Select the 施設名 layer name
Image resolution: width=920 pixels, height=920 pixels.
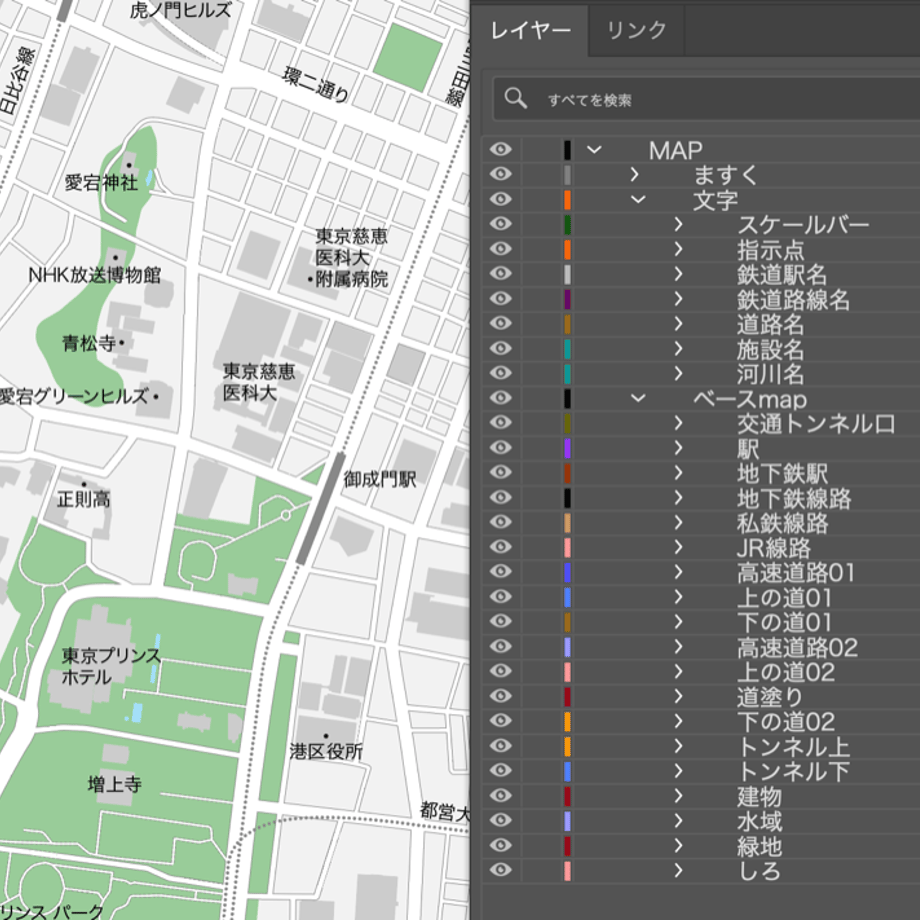(x=770, y=349)
